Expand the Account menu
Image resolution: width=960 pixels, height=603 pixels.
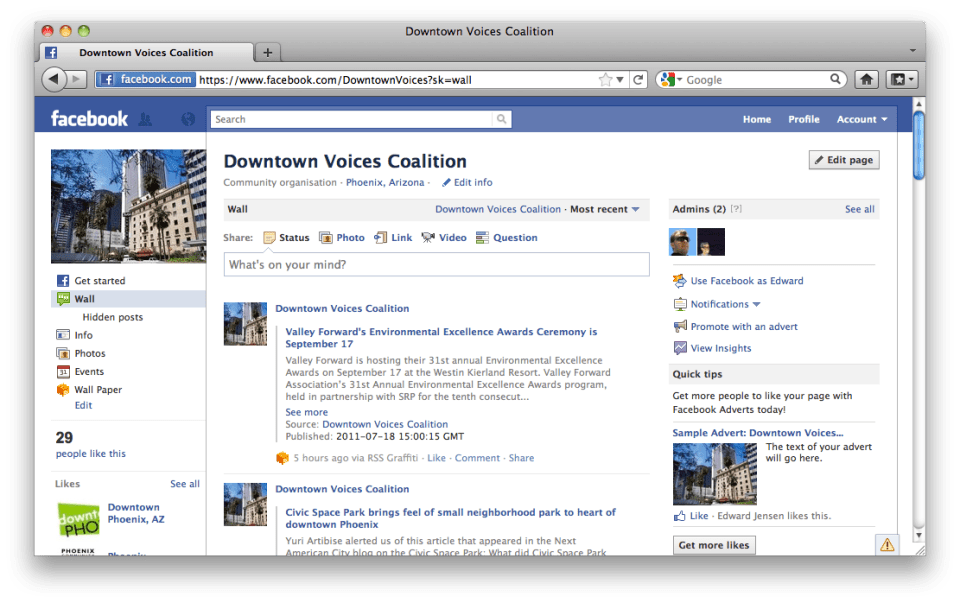pos(860,118)
